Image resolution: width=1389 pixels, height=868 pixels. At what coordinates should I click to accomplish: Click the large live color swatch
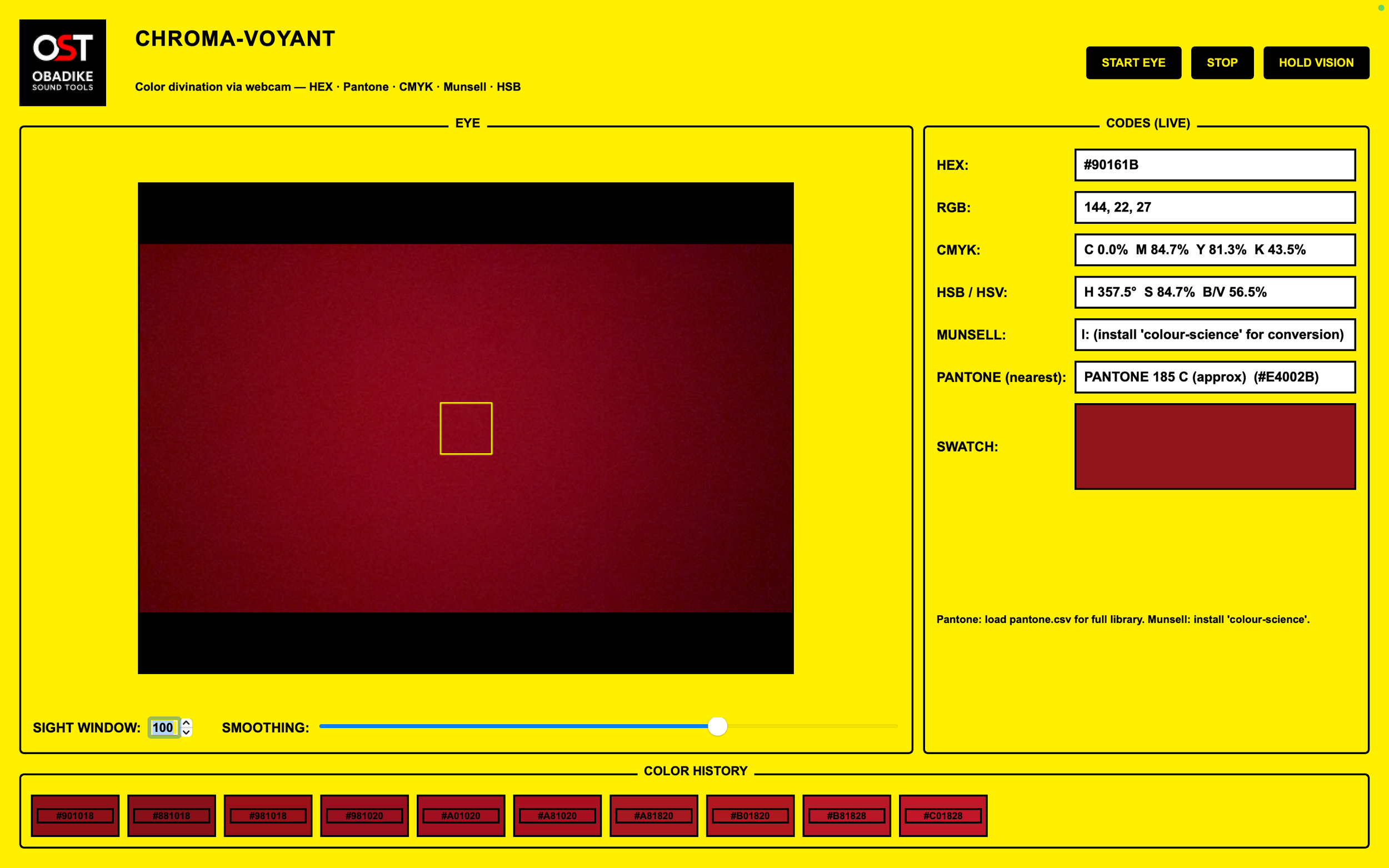1215,446
